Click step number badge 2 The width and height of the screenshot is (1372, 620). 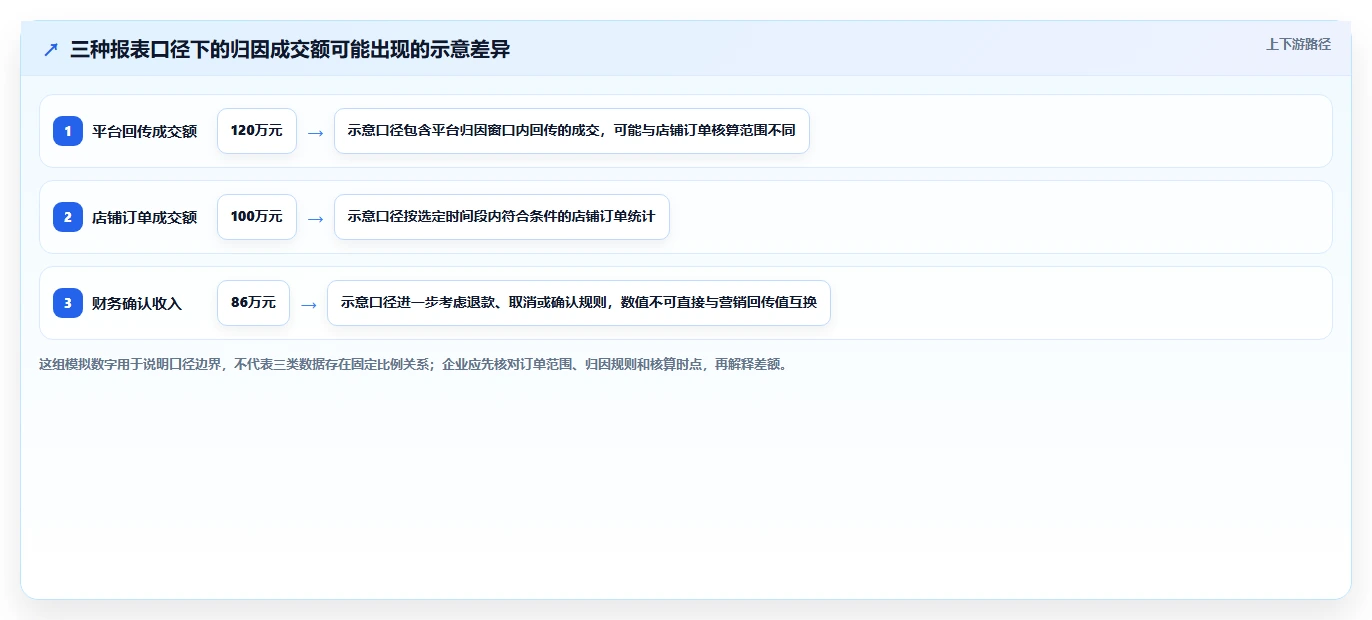pyautogui.click(x=68, y=217)
